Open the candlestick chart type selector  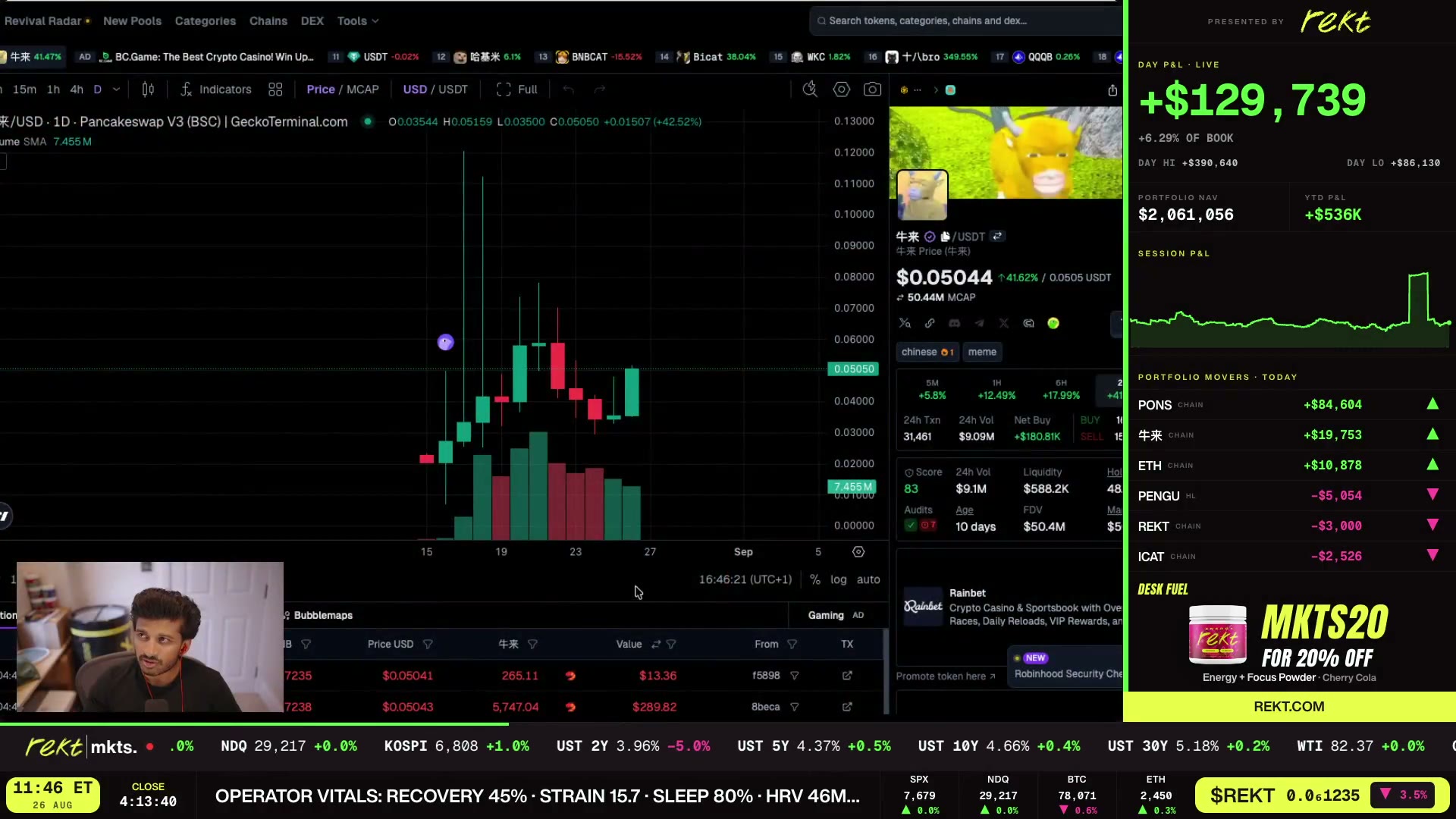point(148,89)
